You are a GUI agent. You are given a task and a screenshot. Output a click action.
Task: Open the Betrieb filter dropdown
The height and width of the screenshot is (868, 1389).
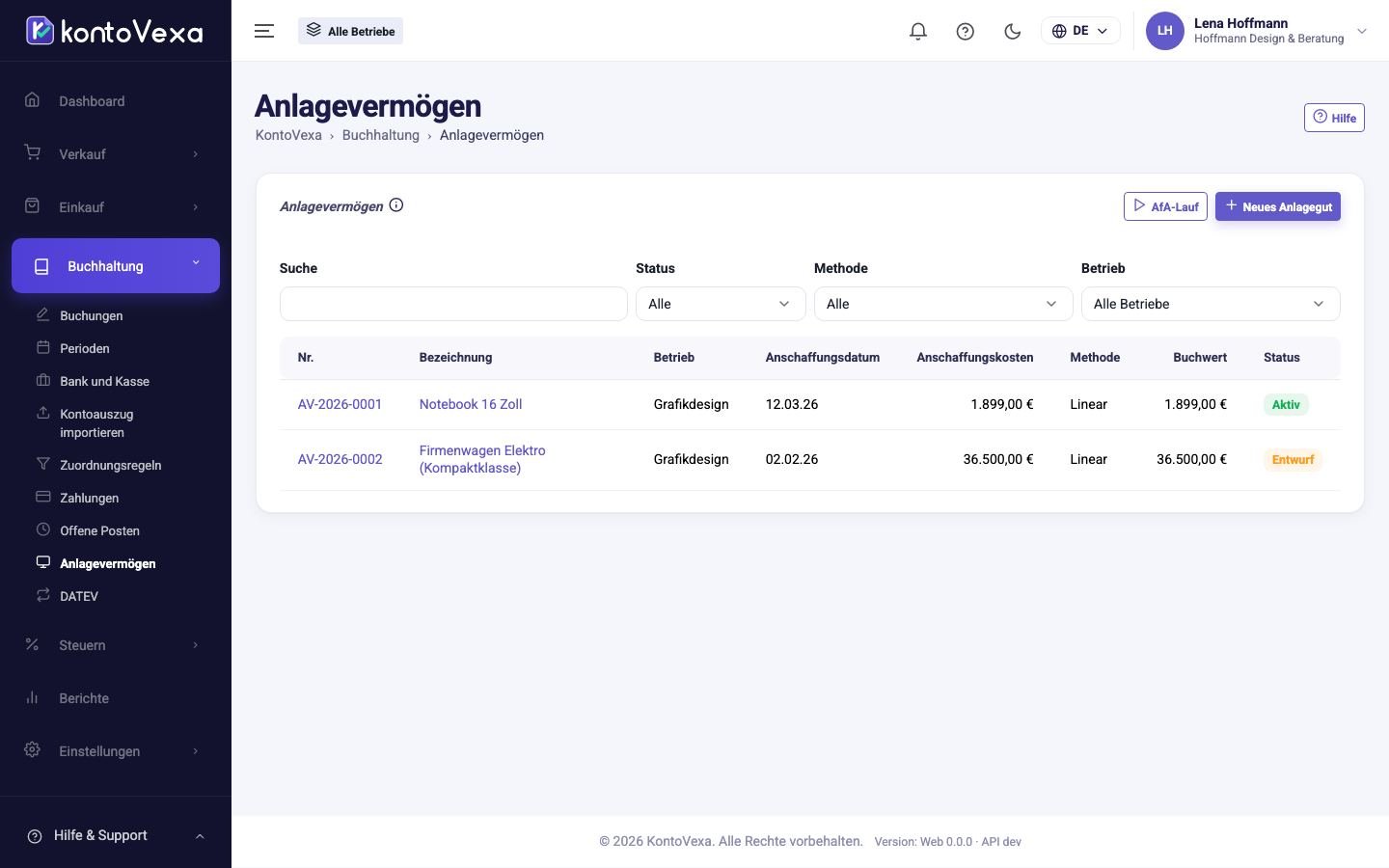(1211, 304)
